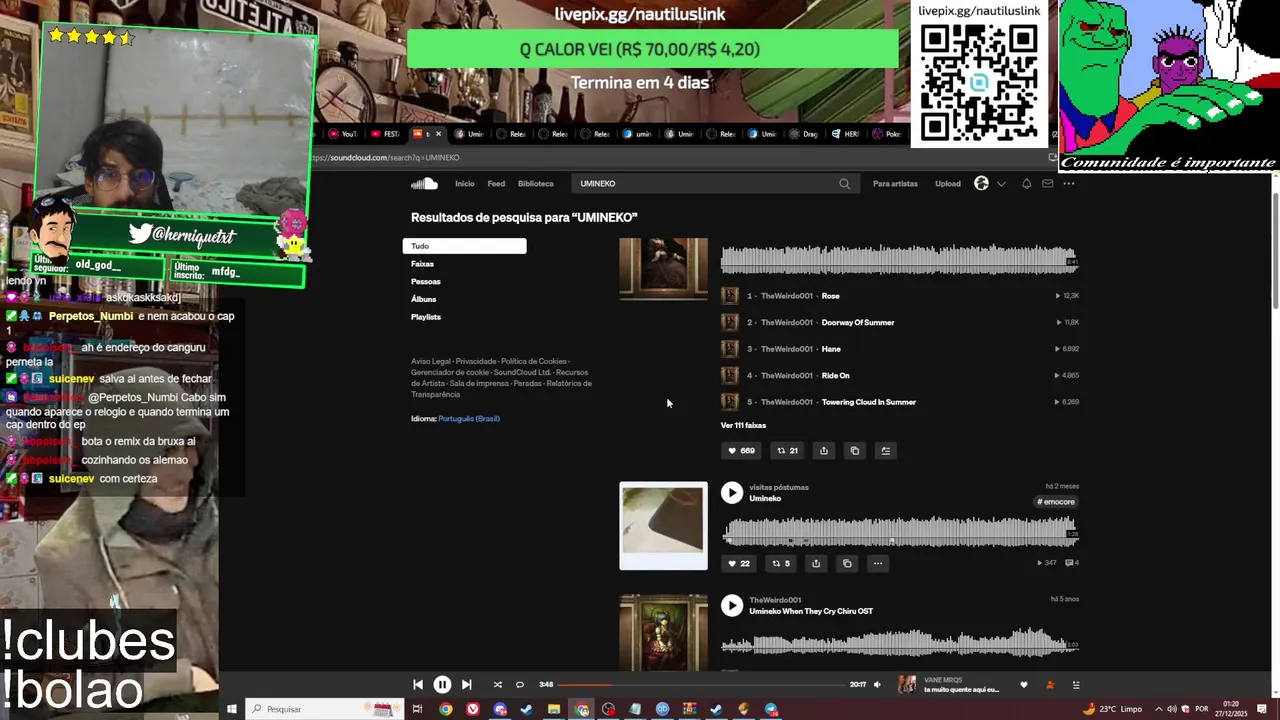Toggle repeat in the player bar
The width and height of the screenshot is (1280, 720).
[519, 685]
